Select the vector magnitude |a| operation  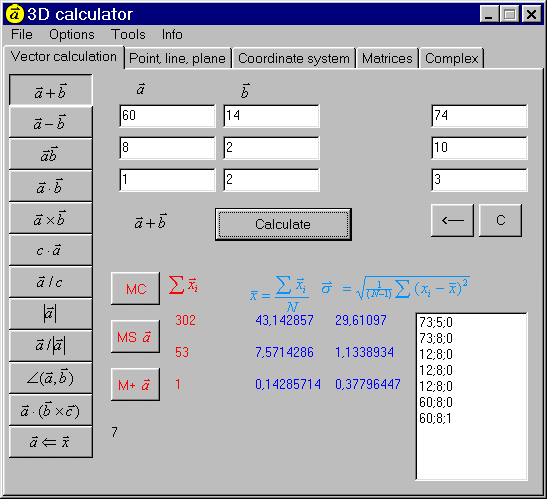(51, 314)
